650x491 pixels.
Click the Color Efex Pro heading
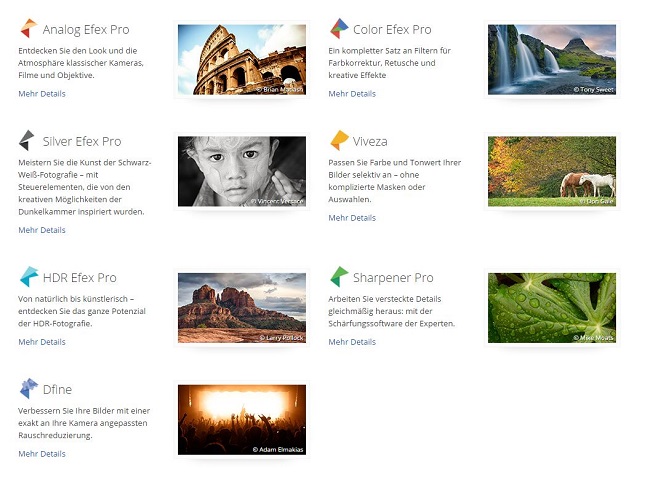(392, 29)
